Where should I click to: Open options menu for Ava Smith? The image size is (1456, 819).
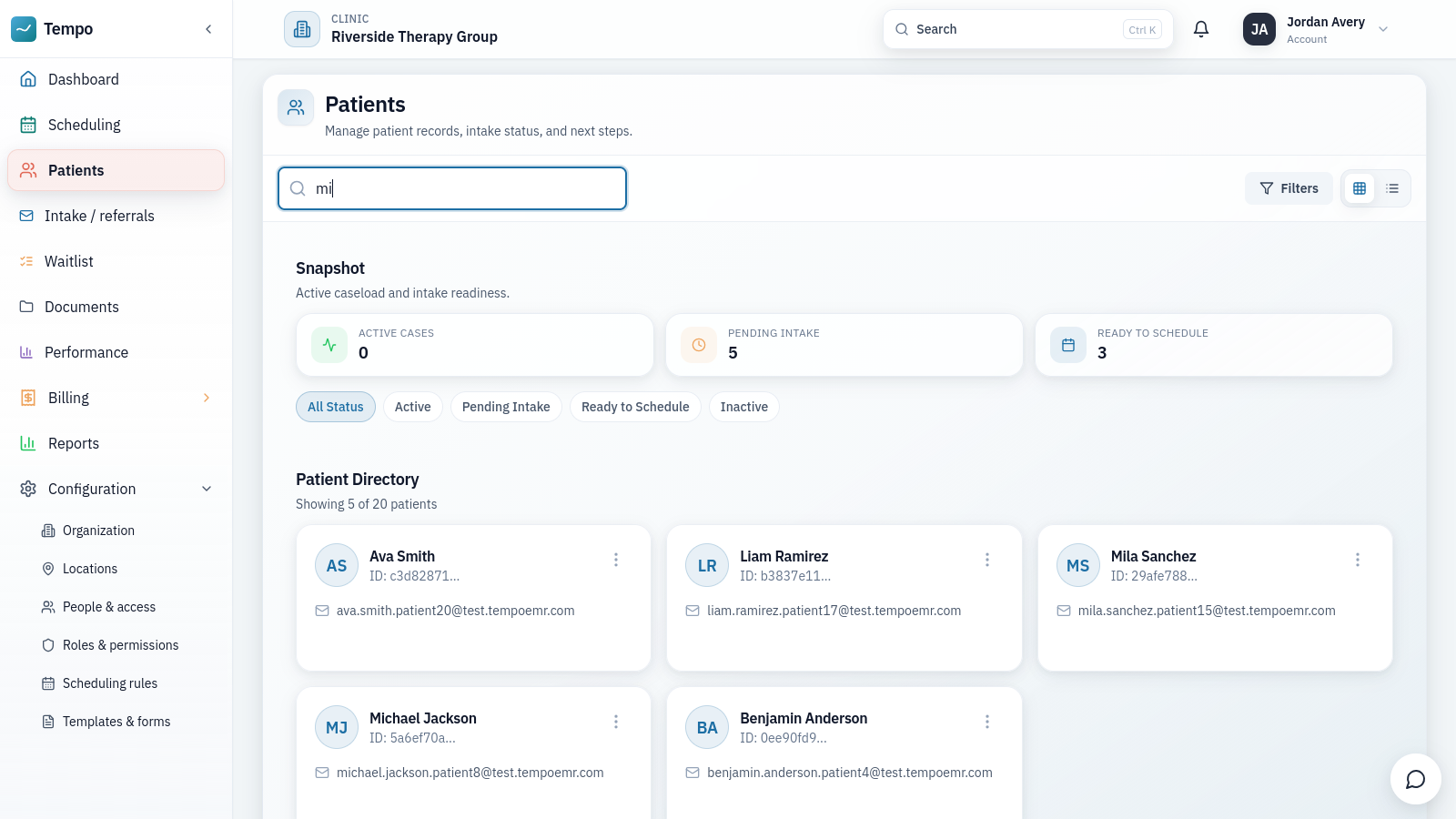(616, 560)
